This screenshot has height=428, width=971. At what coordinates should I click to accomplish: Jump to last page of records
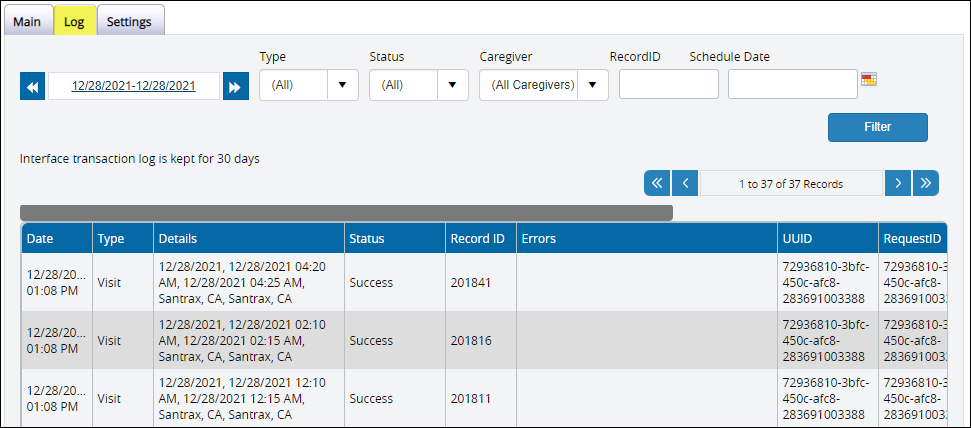[926, 183]
